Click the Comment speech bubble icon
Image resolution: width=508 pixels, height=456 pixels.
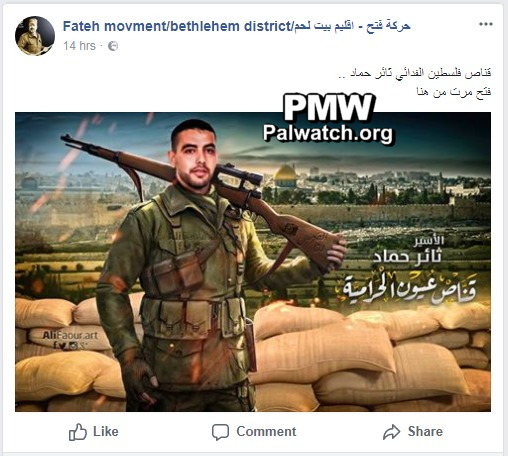click(x=220, y=432)
